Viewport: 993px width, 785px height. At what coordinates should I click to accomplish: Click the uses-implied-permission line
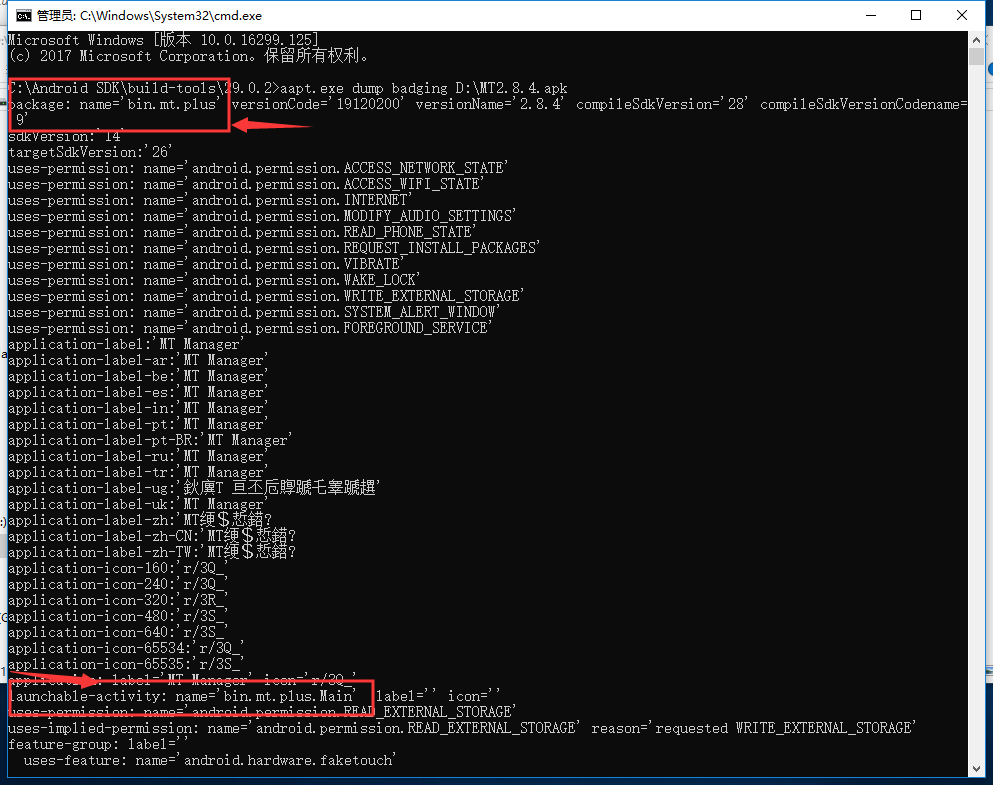click(462, 728)
